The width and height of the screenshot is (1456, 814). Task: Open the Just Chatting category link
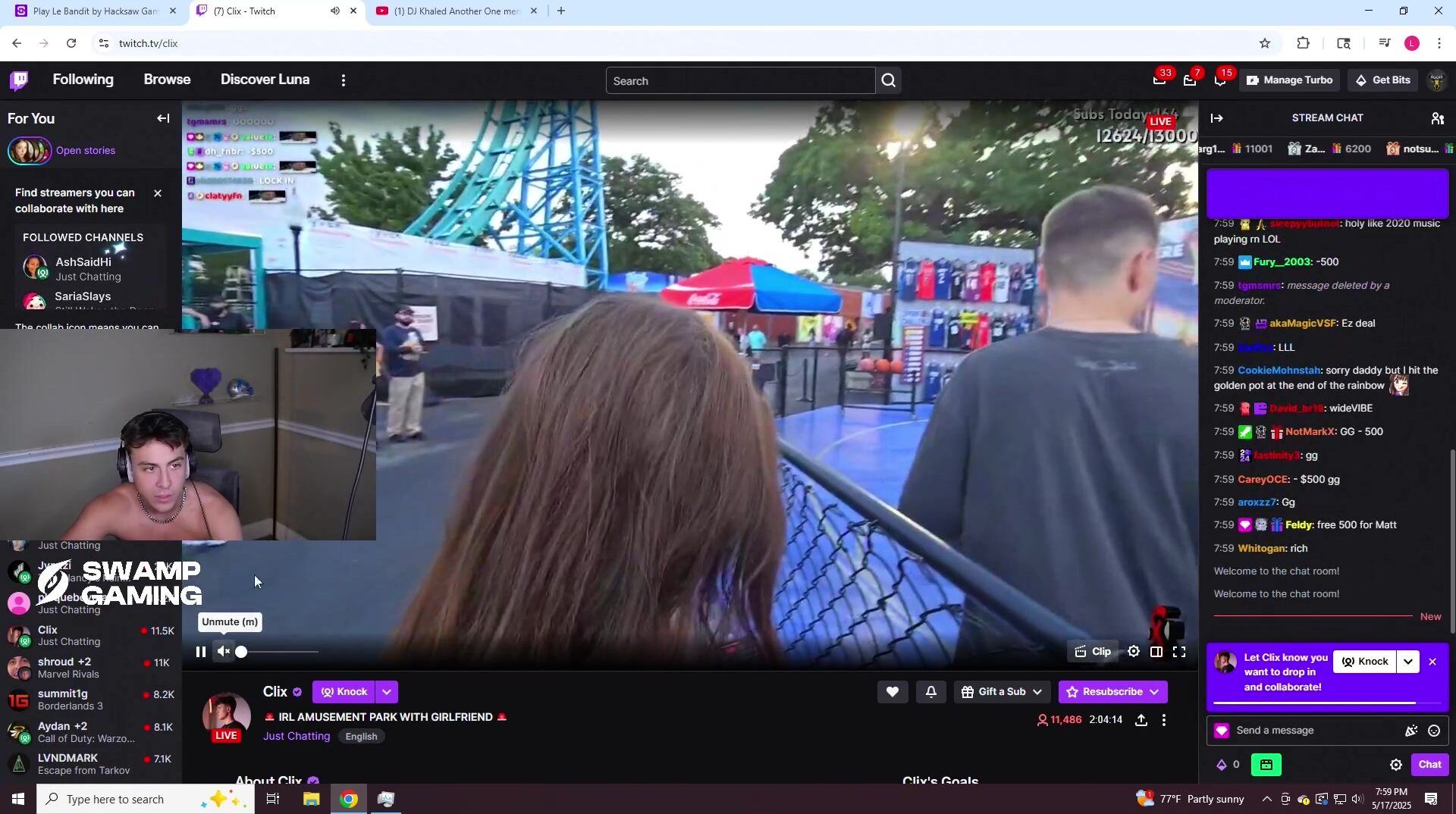point(297,736)
